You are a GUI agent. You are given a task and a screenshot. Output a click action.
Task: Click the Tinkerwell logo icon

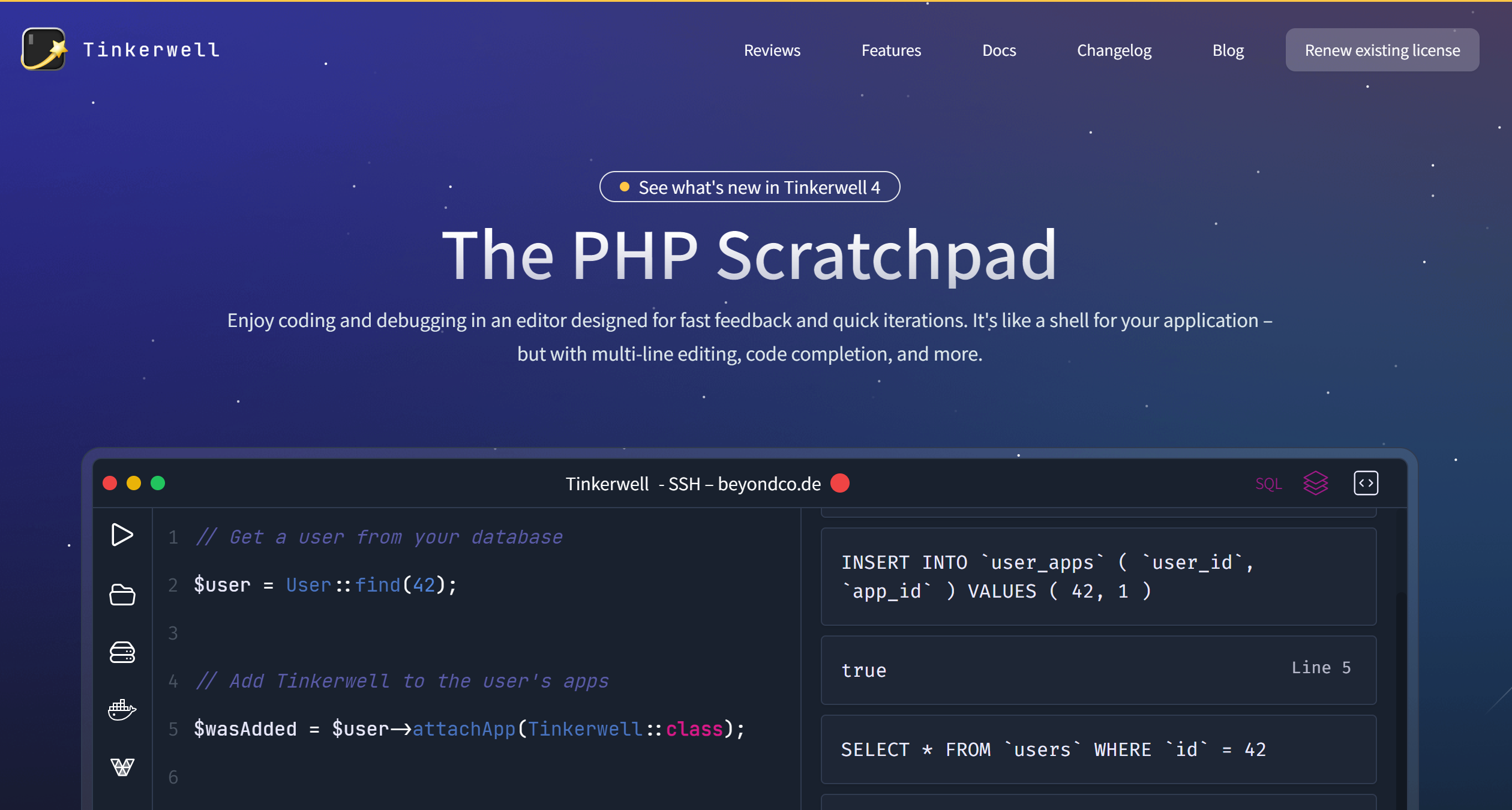tap(44, 49)
